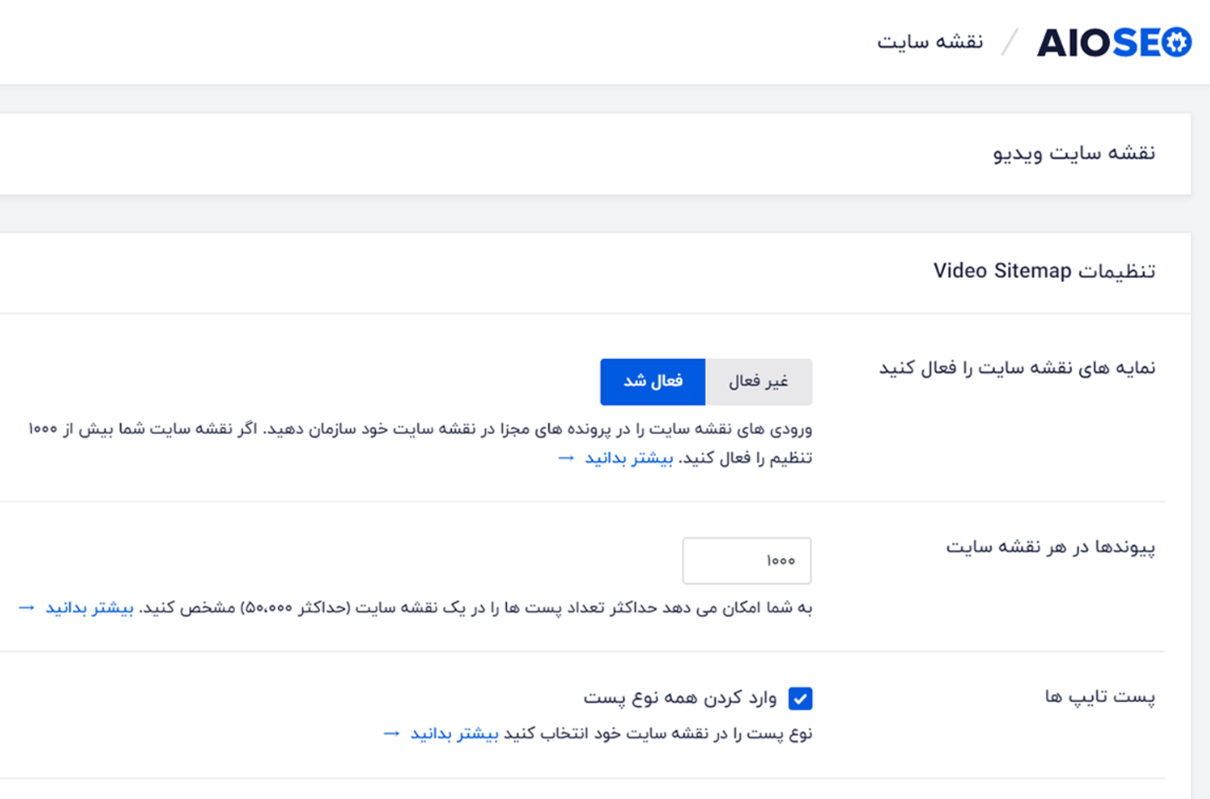The width and height of the screenshot is (1210, 799).
Task: Uncheck the 'وارد کردن همه نوع پست' checkbox
Action: click(x=800, y=698)
